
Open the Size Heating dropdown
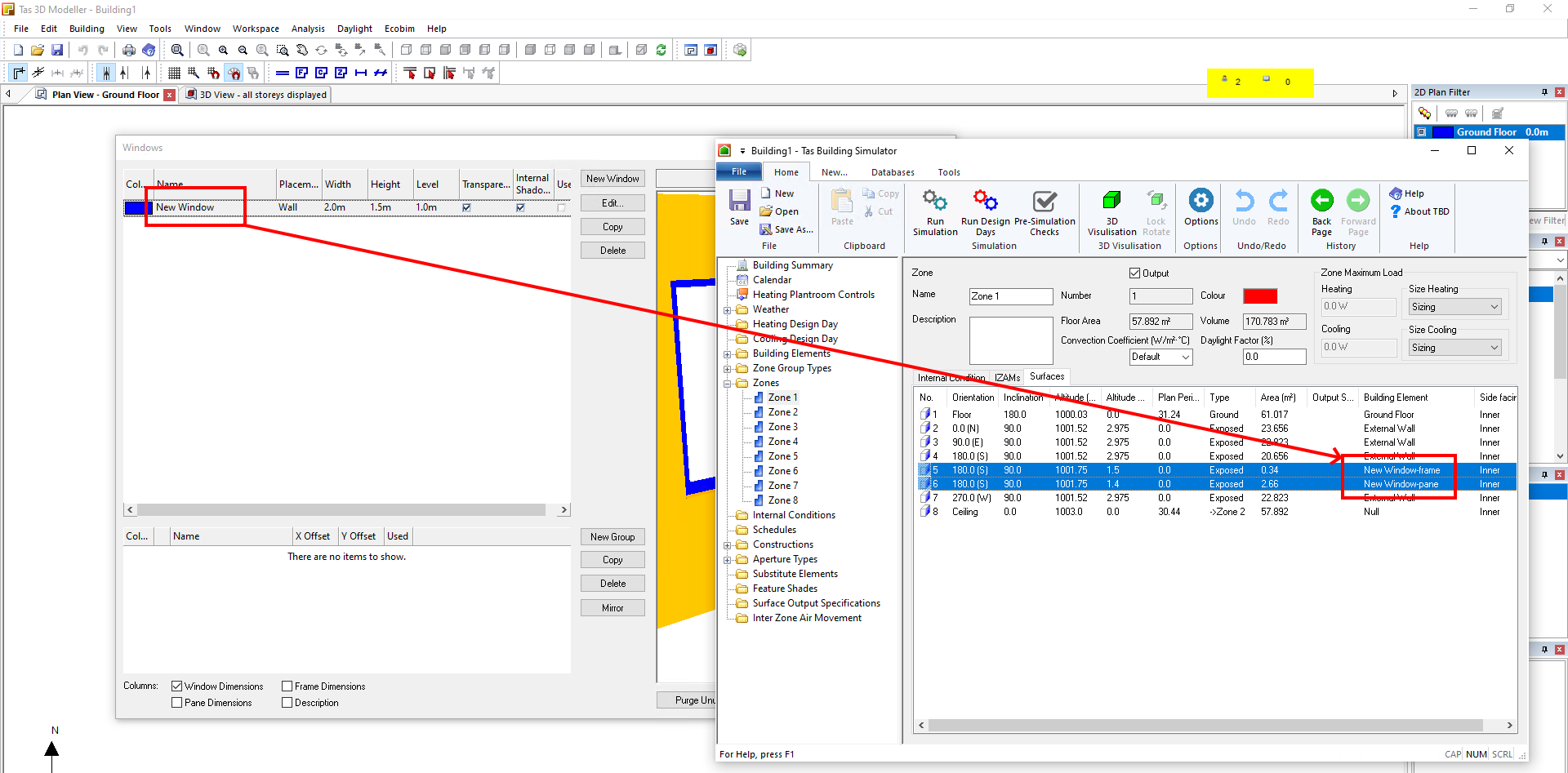pos(1454,307)
